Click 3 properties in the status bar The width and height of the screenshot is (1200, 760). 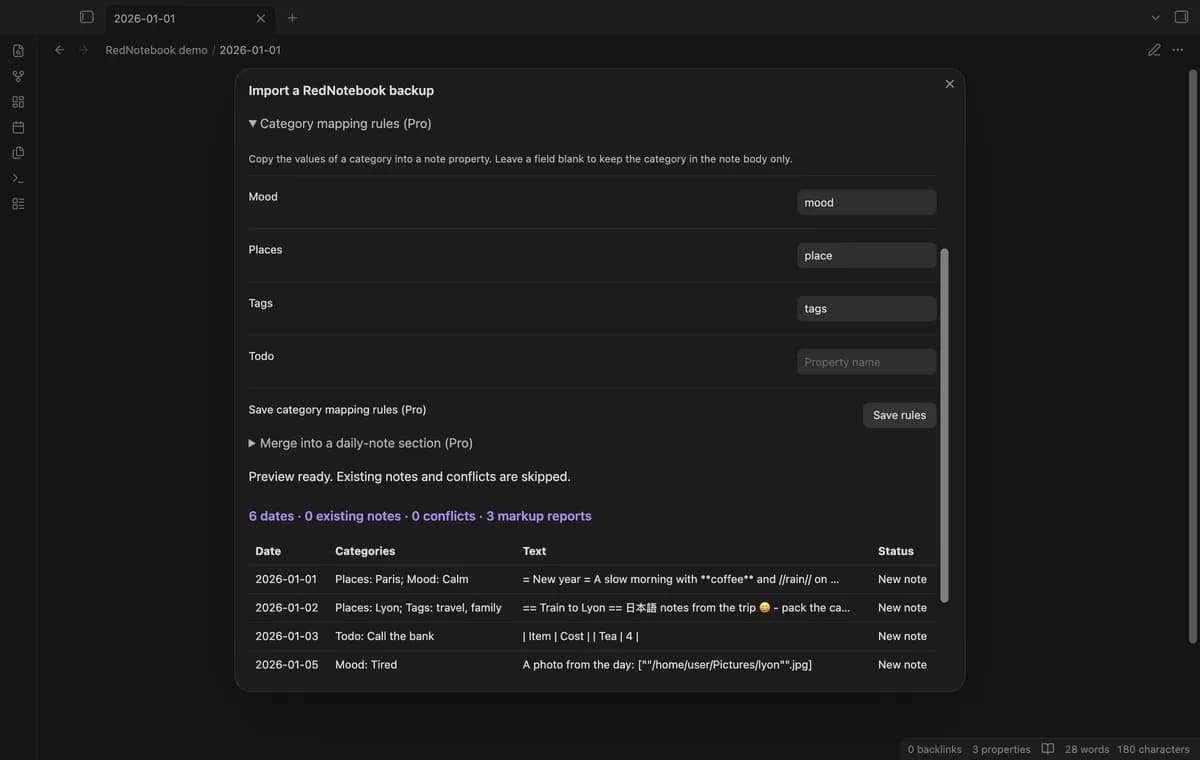click(1001, 749)
